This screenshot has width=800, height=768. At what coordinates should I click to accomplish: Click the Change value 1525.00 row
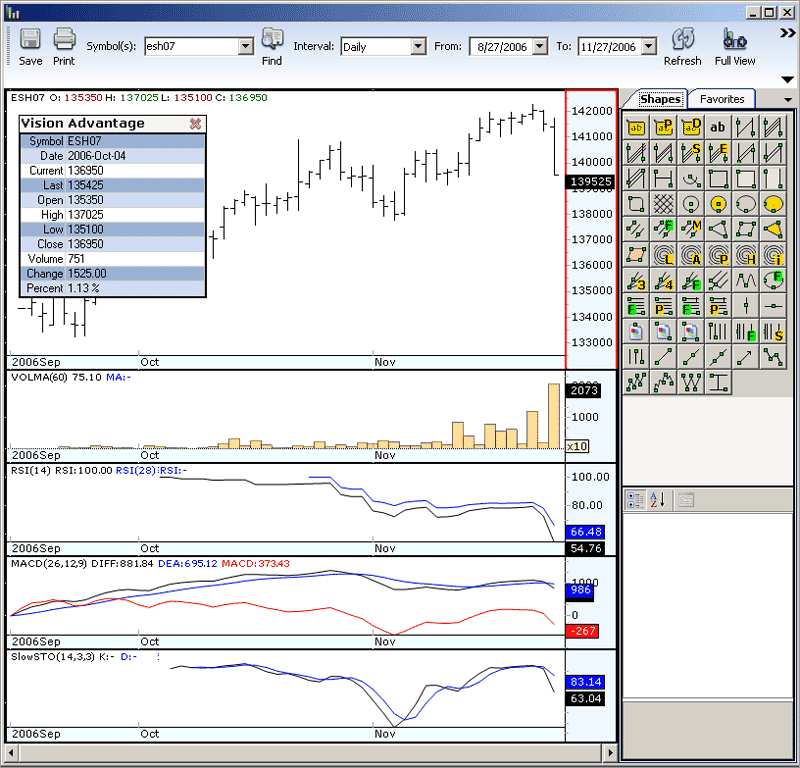click(113, 274)
